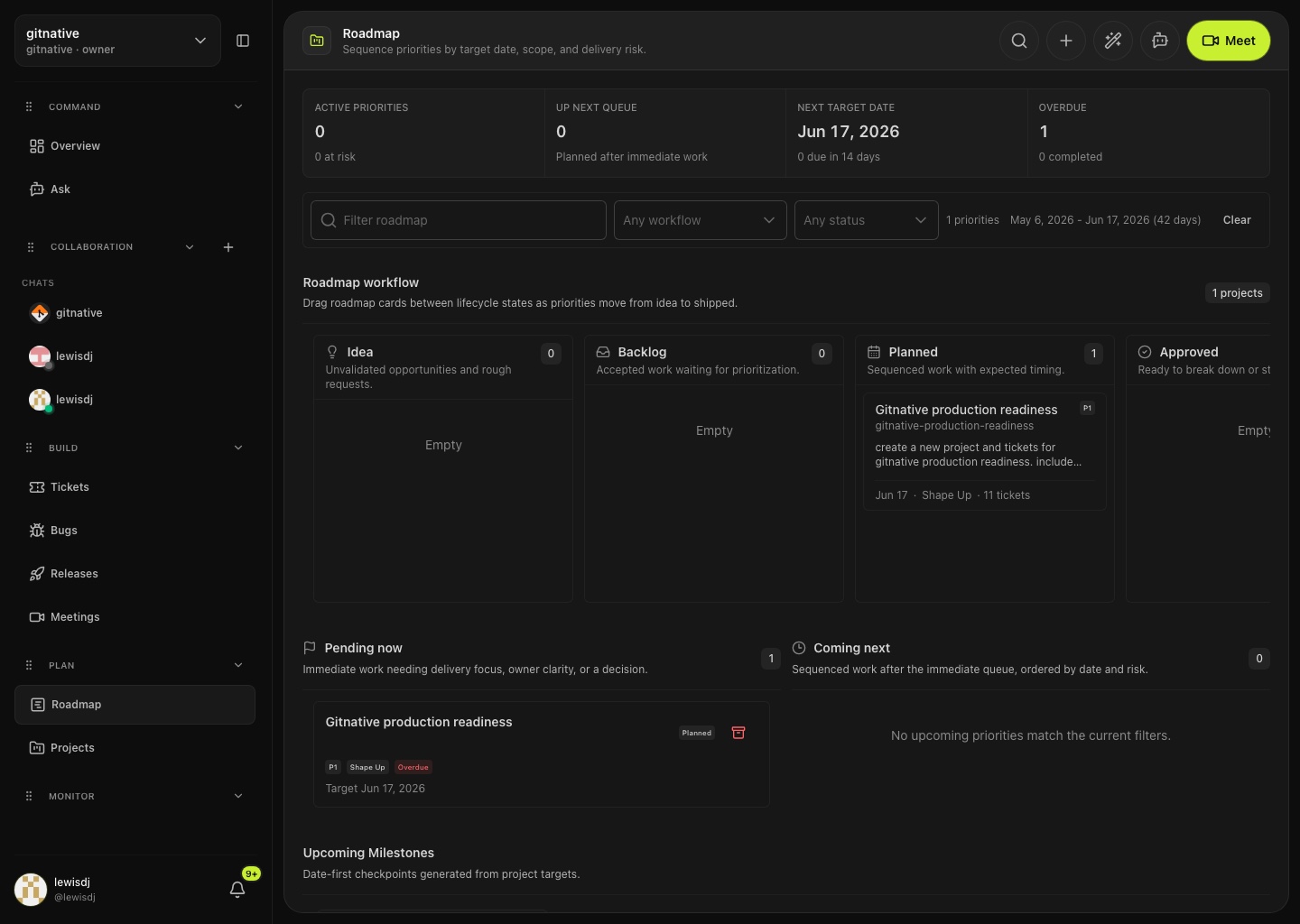
Task: Click the PLAN section drag handle
Action: point(29,665)
